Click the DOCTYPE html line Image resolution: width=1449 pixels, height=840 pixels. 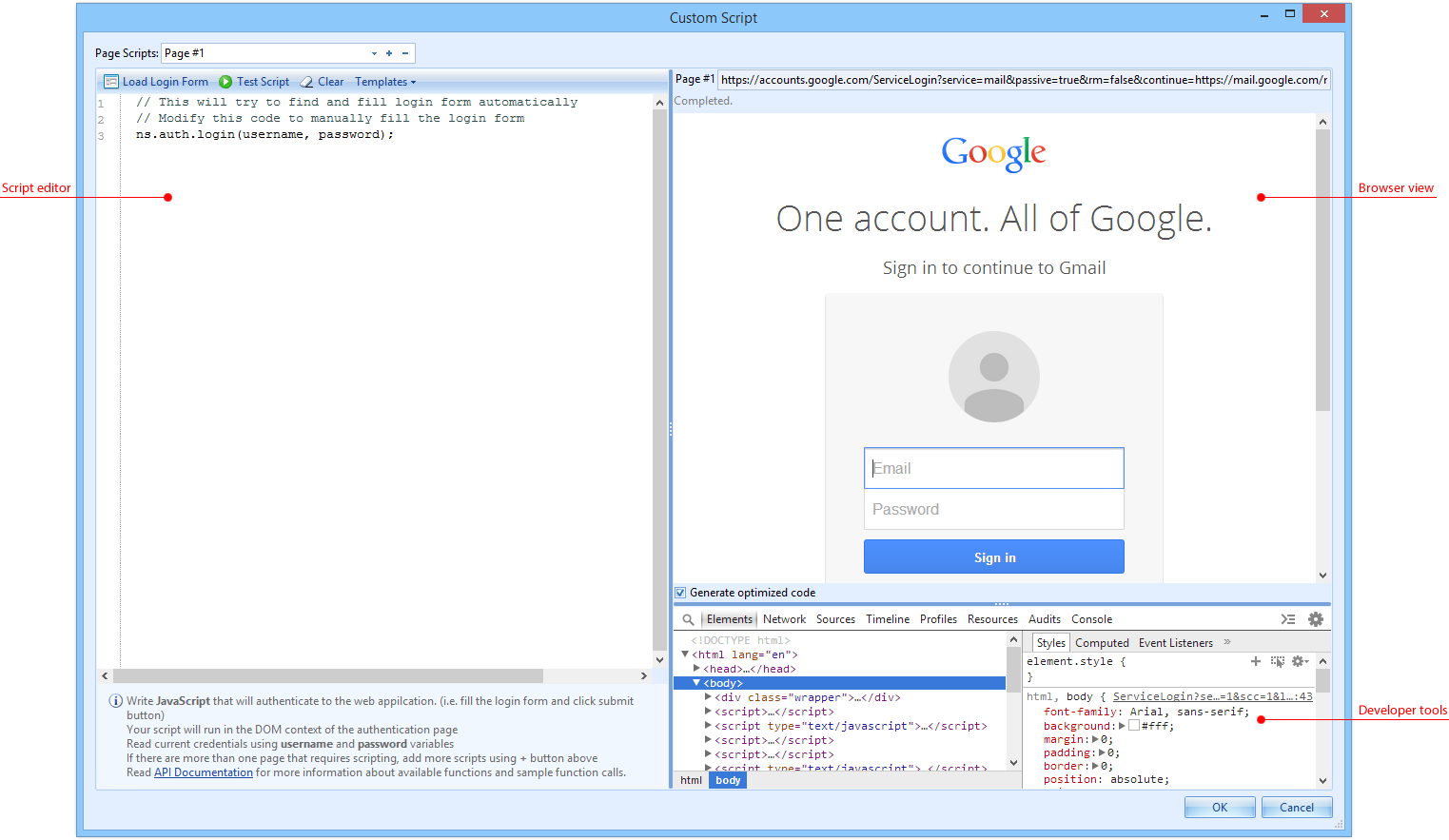point(740,640)
